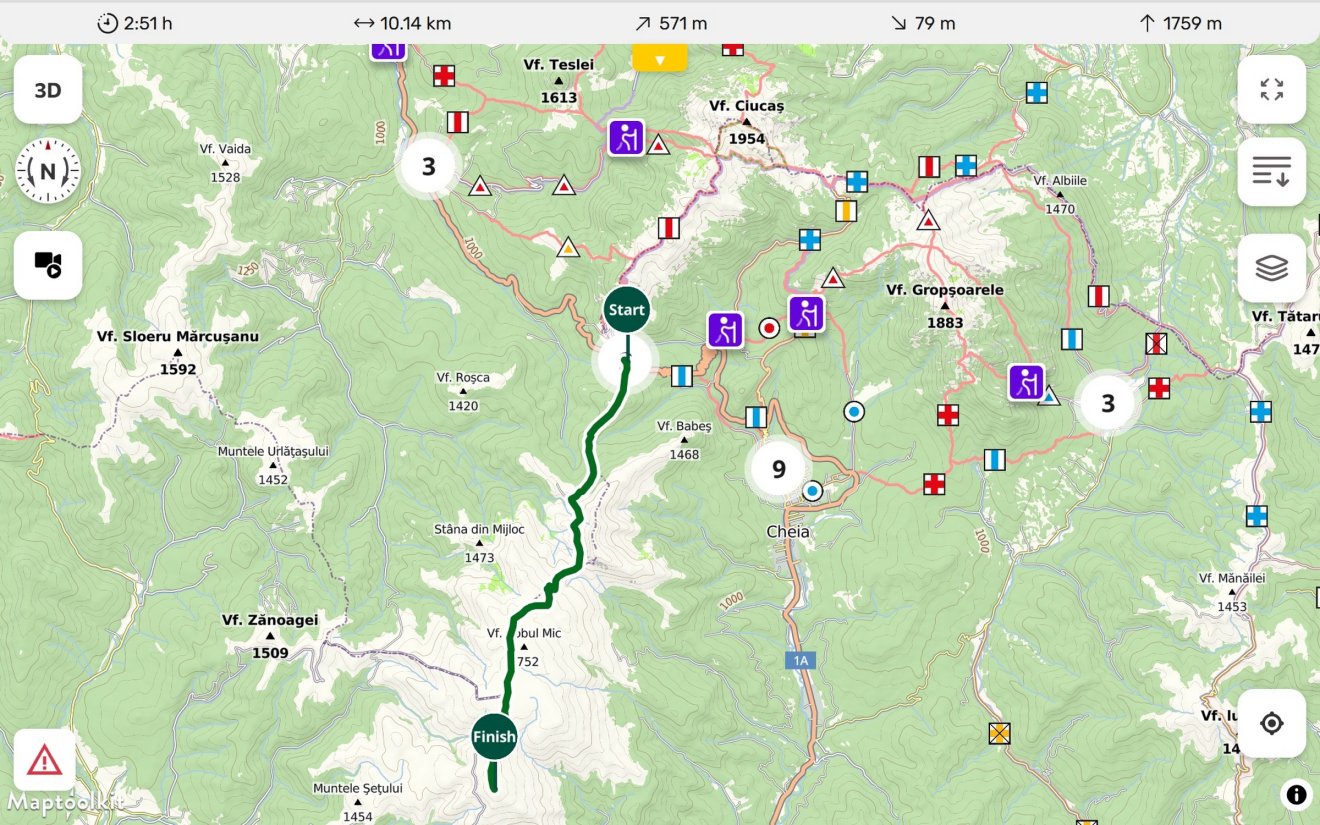
Task: Open the route list download panel
Action: (x=1272, y=172)
